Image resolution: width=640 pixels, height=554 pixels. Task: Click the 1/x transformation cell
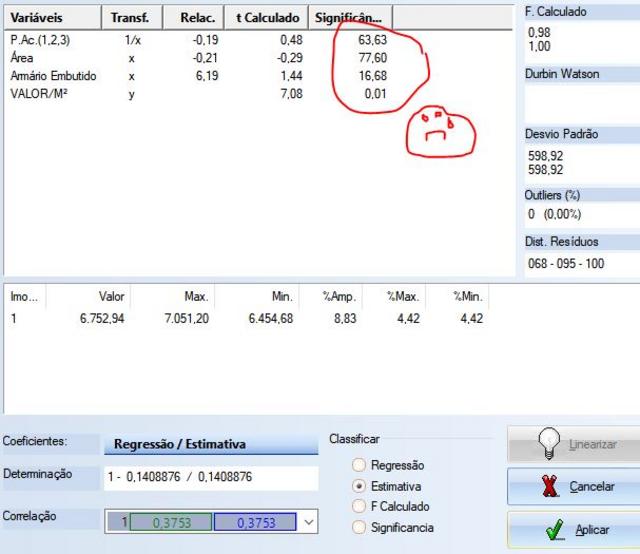click(133, 40)
